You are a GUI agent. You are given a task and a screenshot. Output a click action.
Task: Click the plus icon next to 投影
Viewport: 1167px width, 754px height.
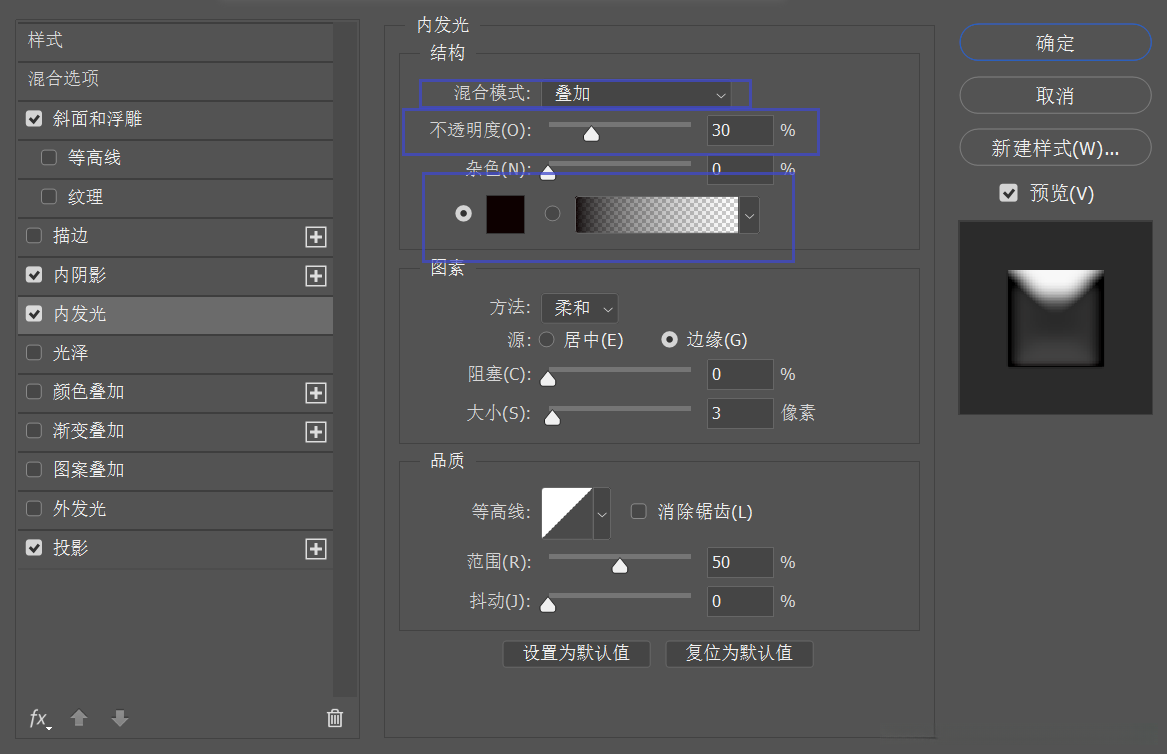click(x=315, y=548)
